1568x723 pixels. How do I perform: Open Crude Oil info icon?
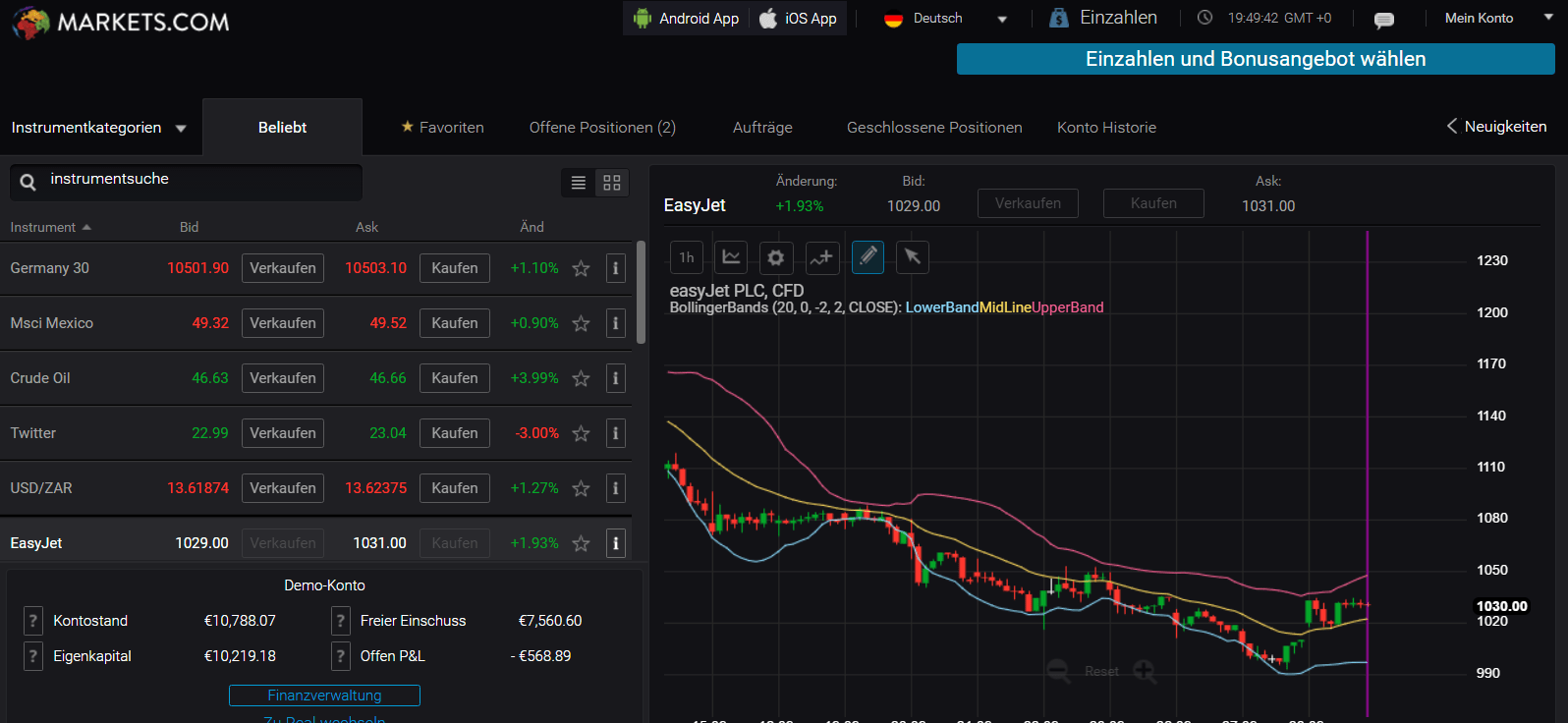coord(616,378)
